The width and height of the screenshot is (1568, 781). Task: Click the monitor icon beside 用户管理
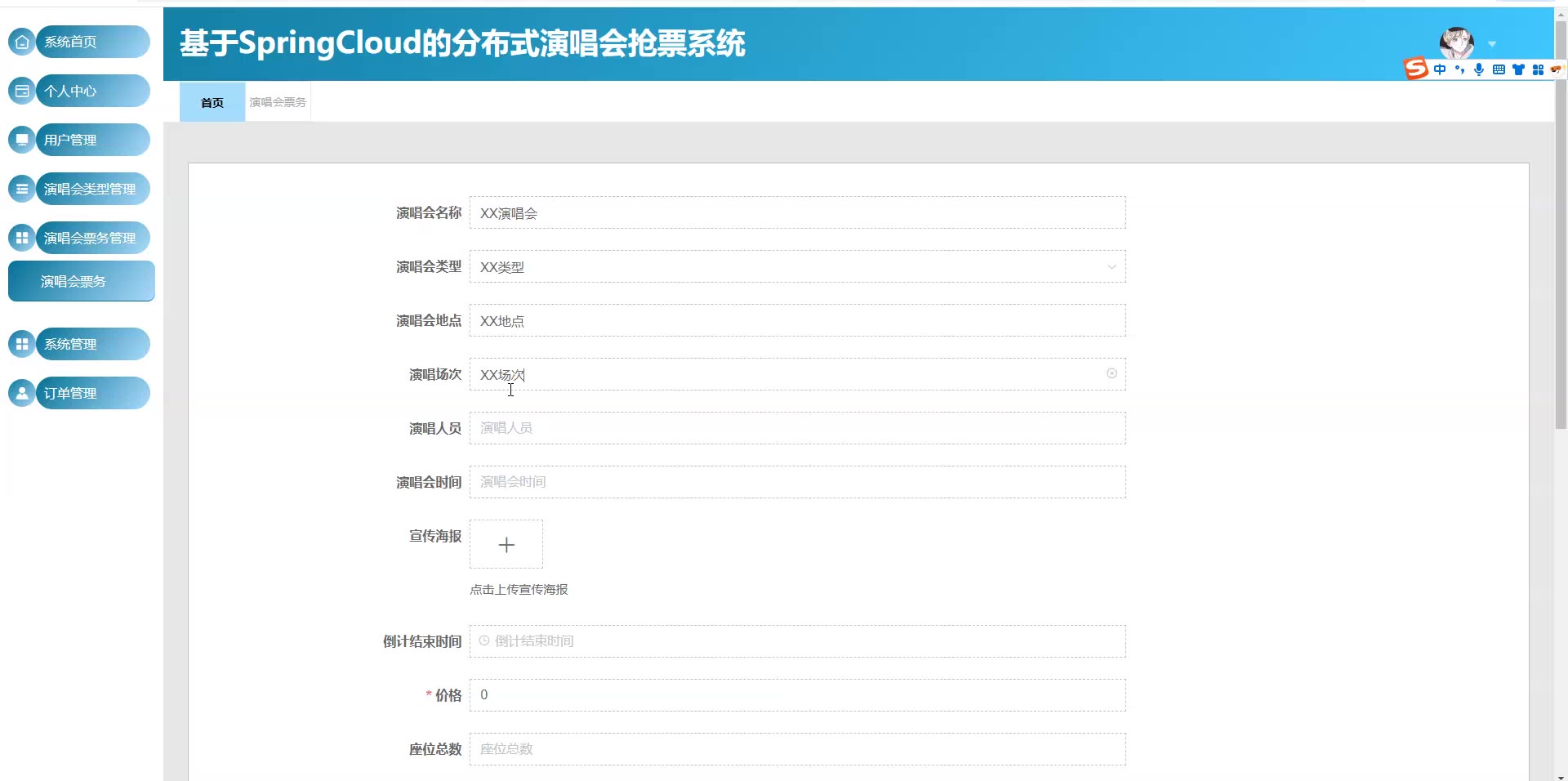(22, 140)
